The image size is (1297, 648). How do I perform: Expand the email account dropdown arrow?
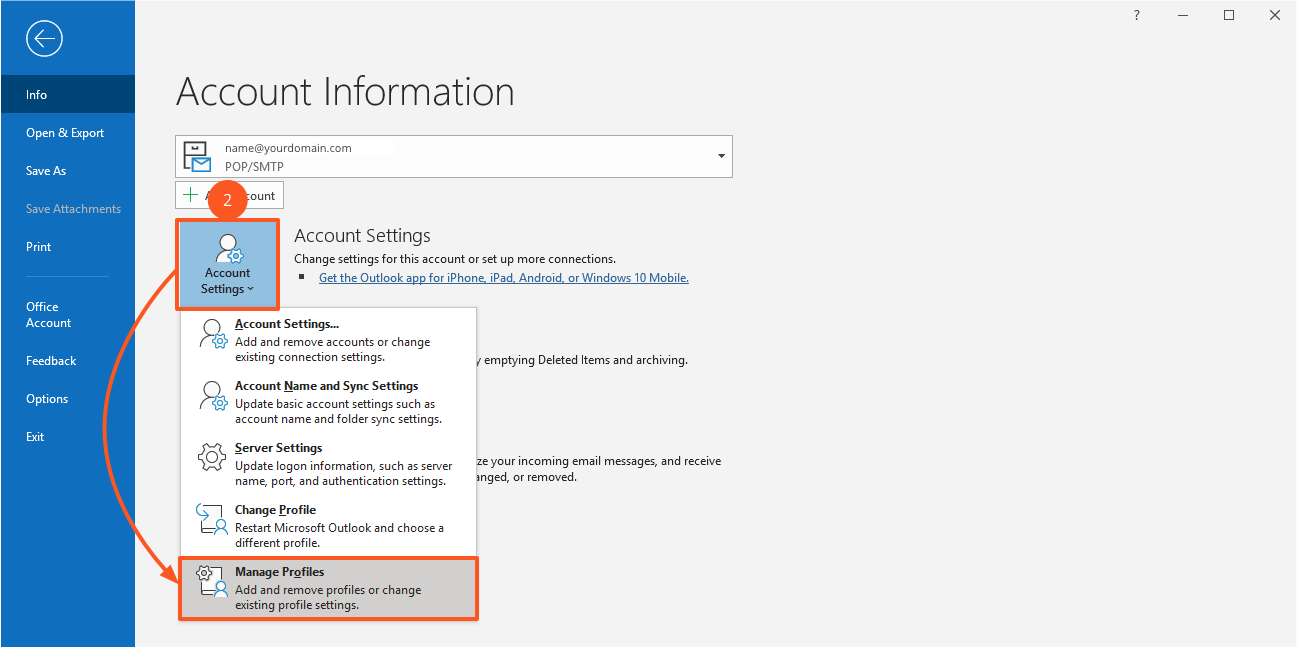tap(720, 157)
